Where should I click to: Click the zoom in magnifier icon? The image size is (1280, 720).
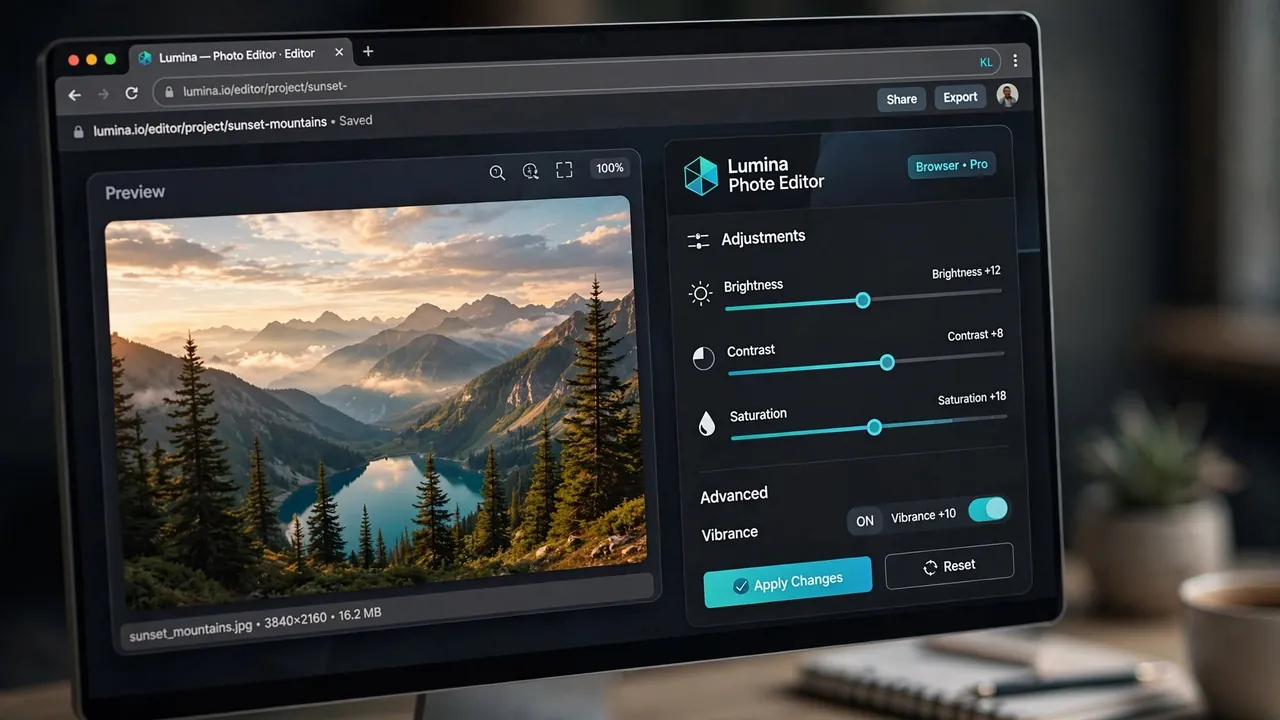point(531,171)
